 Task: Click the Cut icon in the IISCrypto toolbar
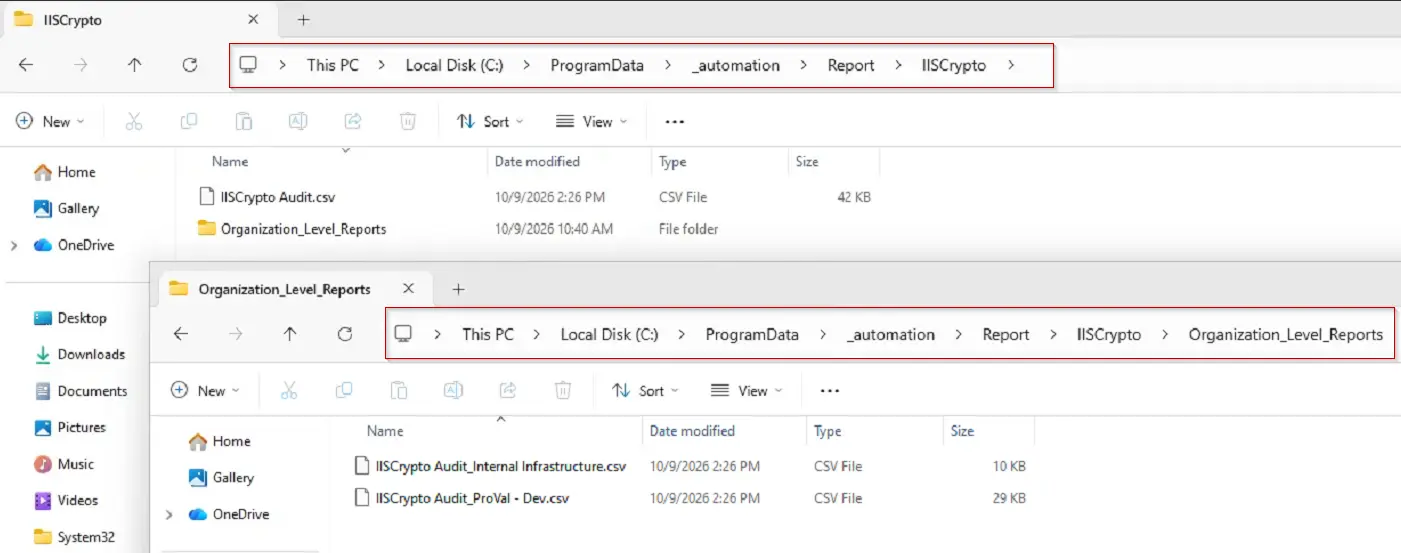click(134, 121)
